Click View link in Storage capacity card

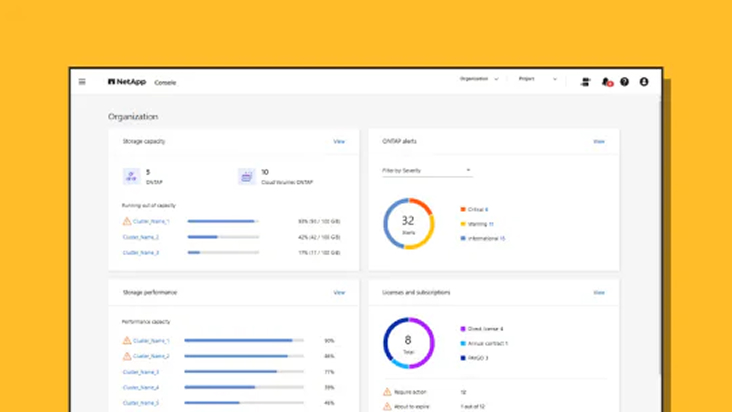339,141
